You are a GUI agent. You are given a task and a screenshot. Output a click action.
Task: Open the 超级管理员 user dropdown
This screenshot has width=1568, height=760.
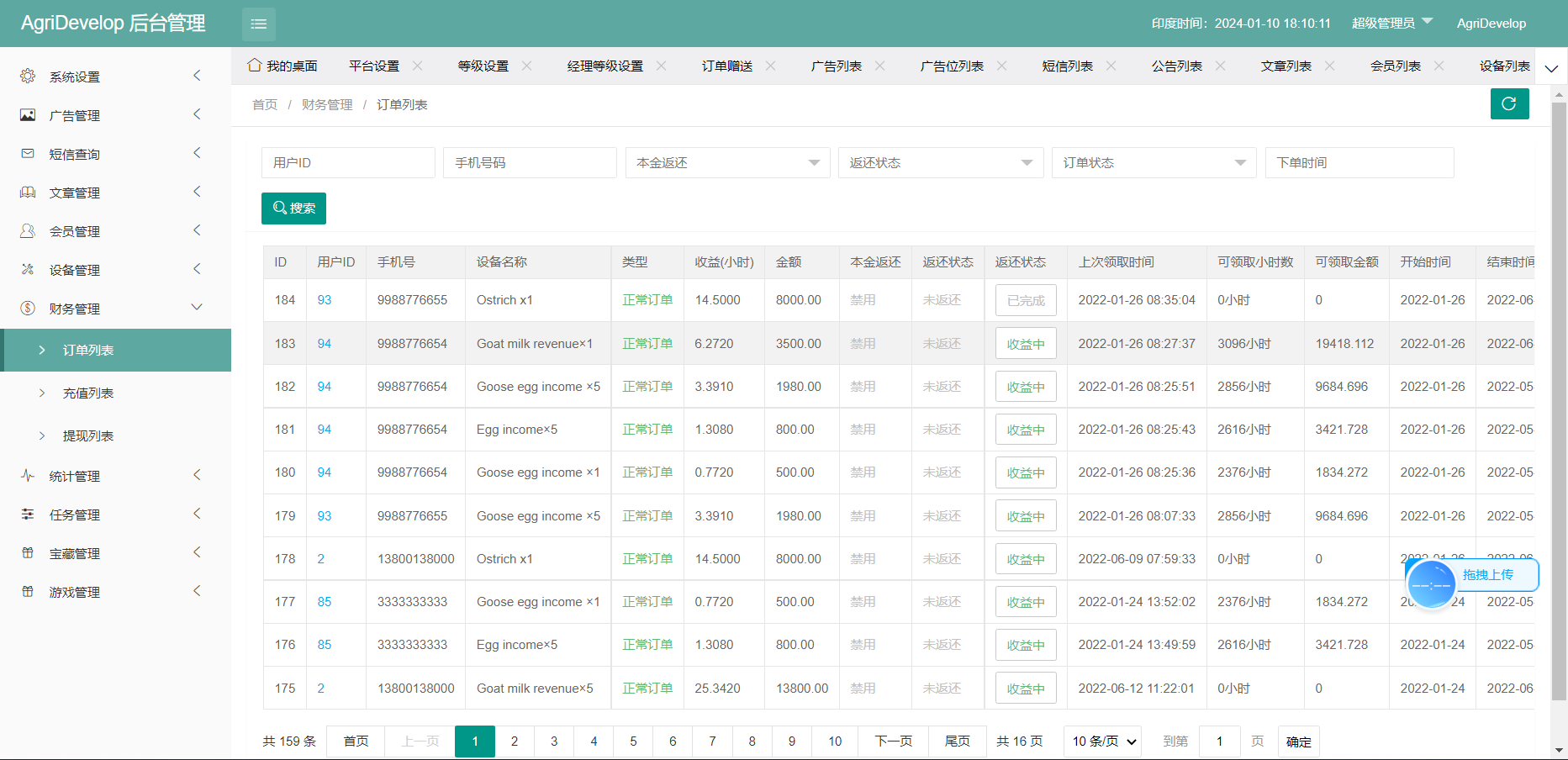click(x=1391, y=24)
